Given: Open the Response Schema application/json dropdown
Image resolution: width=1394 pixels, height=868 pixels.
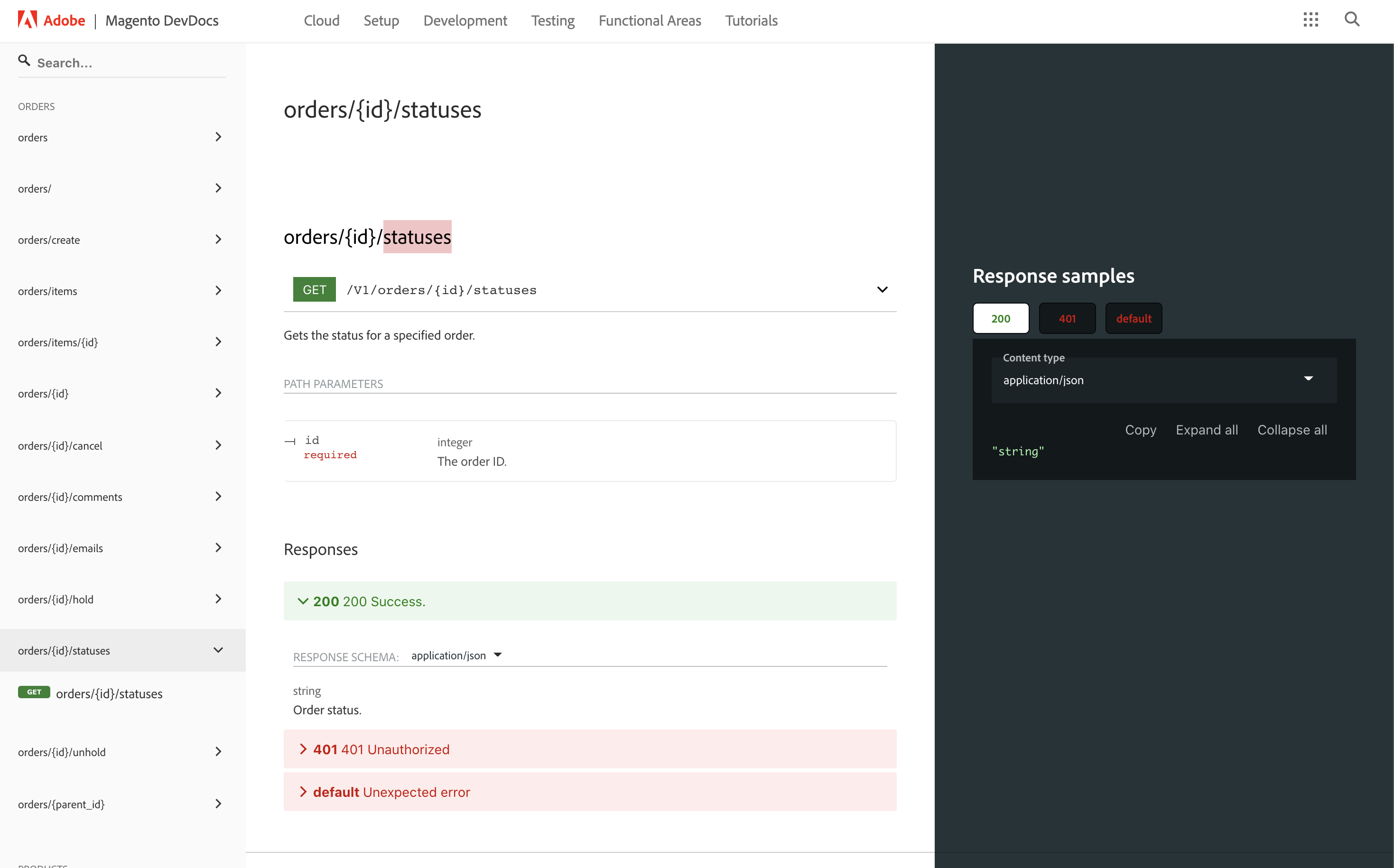Looking at the screenshot, I should [x=456, y=656].
